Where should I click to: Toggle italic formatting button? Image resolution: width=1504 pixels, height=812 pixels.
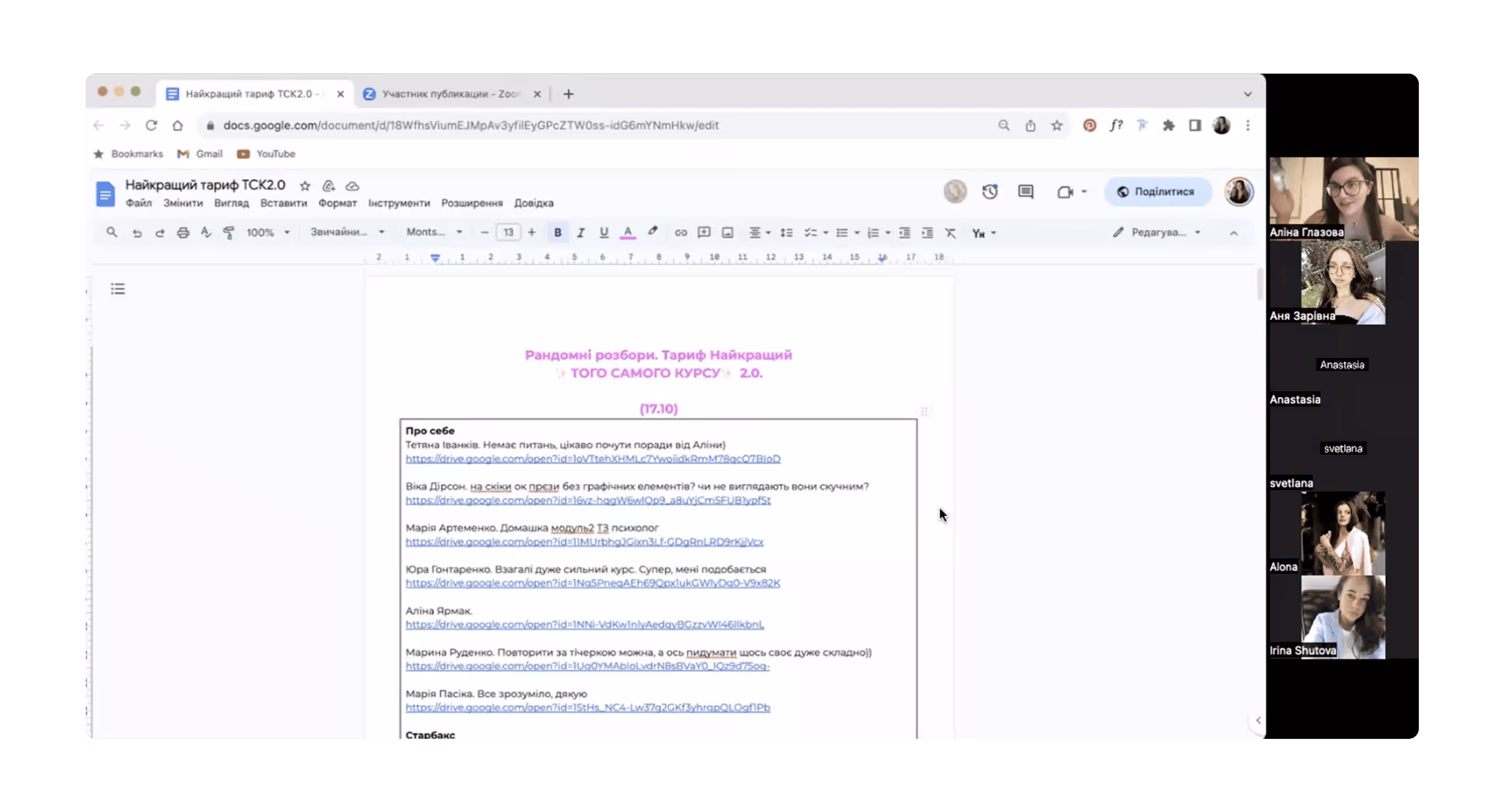(580, 233)
